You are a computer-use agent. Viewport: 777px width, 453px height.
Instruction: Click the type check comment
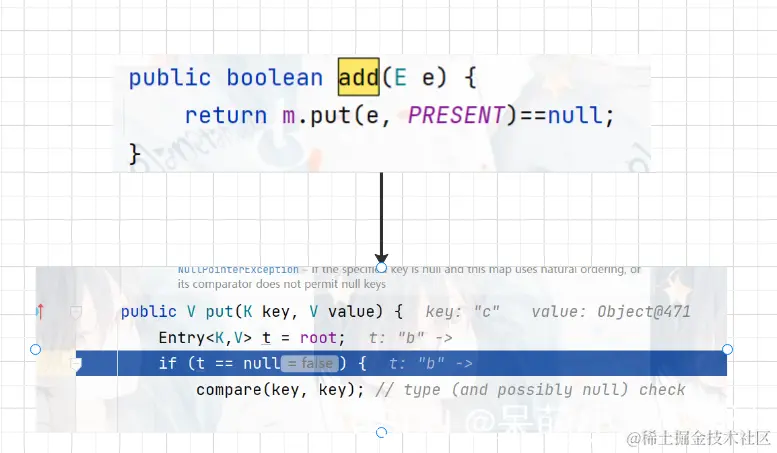point(530,390)
